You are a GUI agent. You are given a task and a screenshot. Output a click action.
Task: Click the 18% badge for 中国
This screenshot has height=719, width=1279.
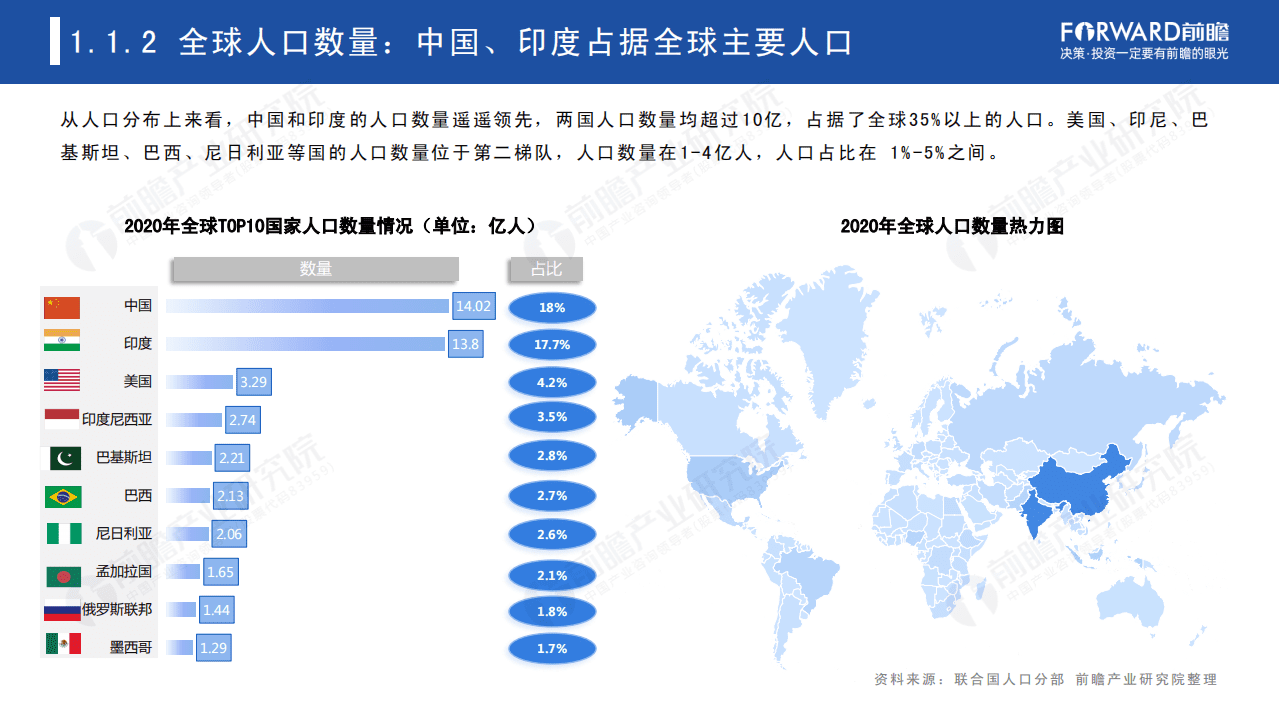pyautogui.click(x=552, y=307)
